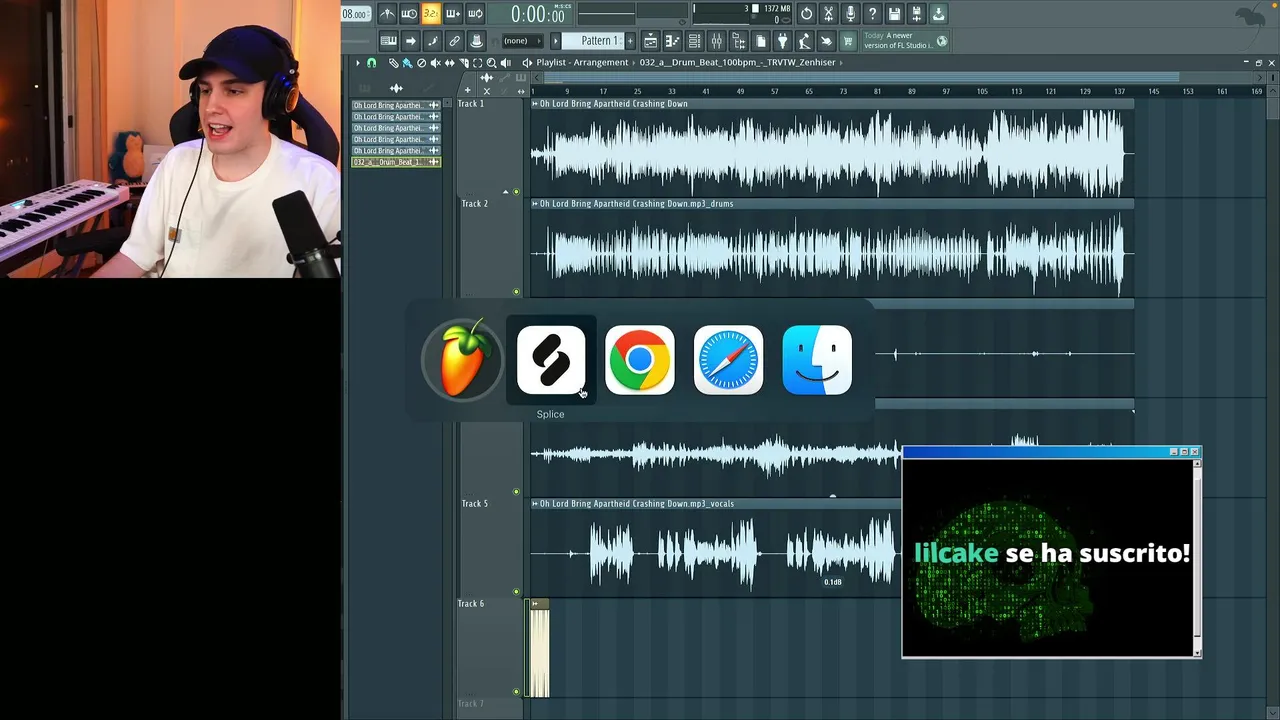Viewport: 1280px width, 720px height.
Task: Click the export download icon
Action: (939, 14)
